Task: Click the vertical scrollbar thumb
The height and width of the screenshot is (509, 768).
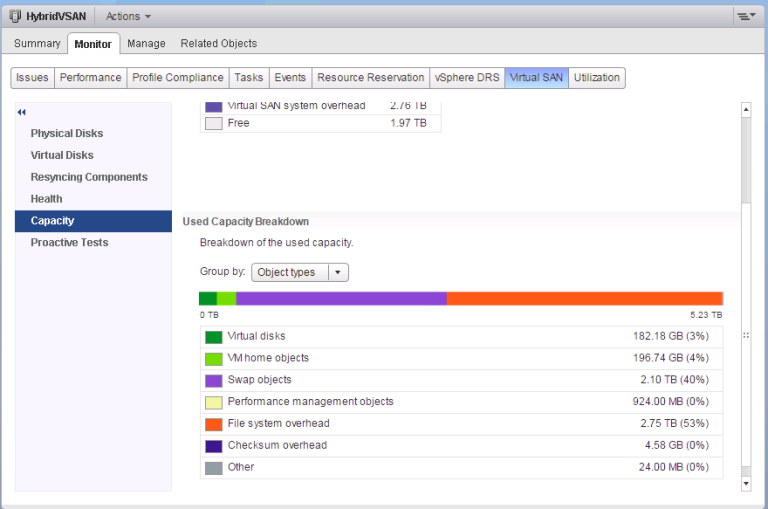Action: point(745,158)
